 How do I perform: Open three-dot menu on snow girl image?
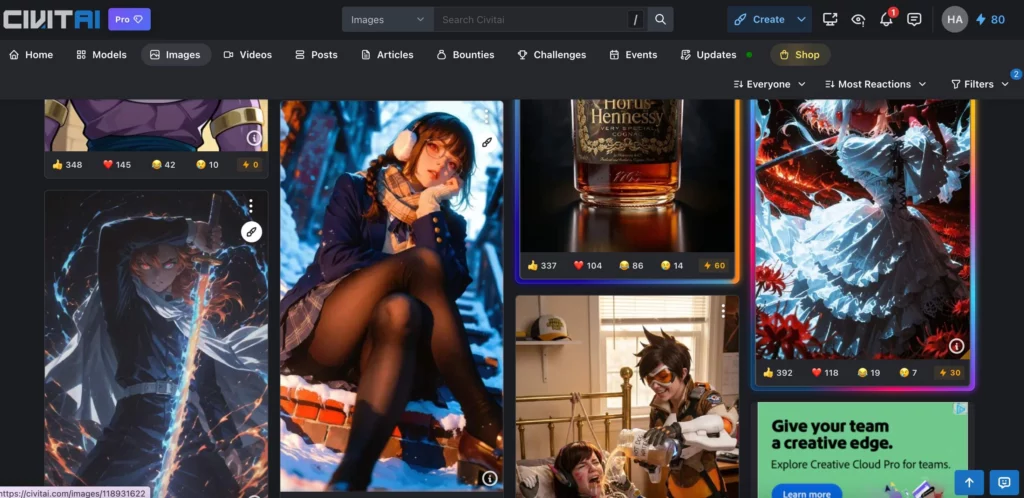(487, 117)
